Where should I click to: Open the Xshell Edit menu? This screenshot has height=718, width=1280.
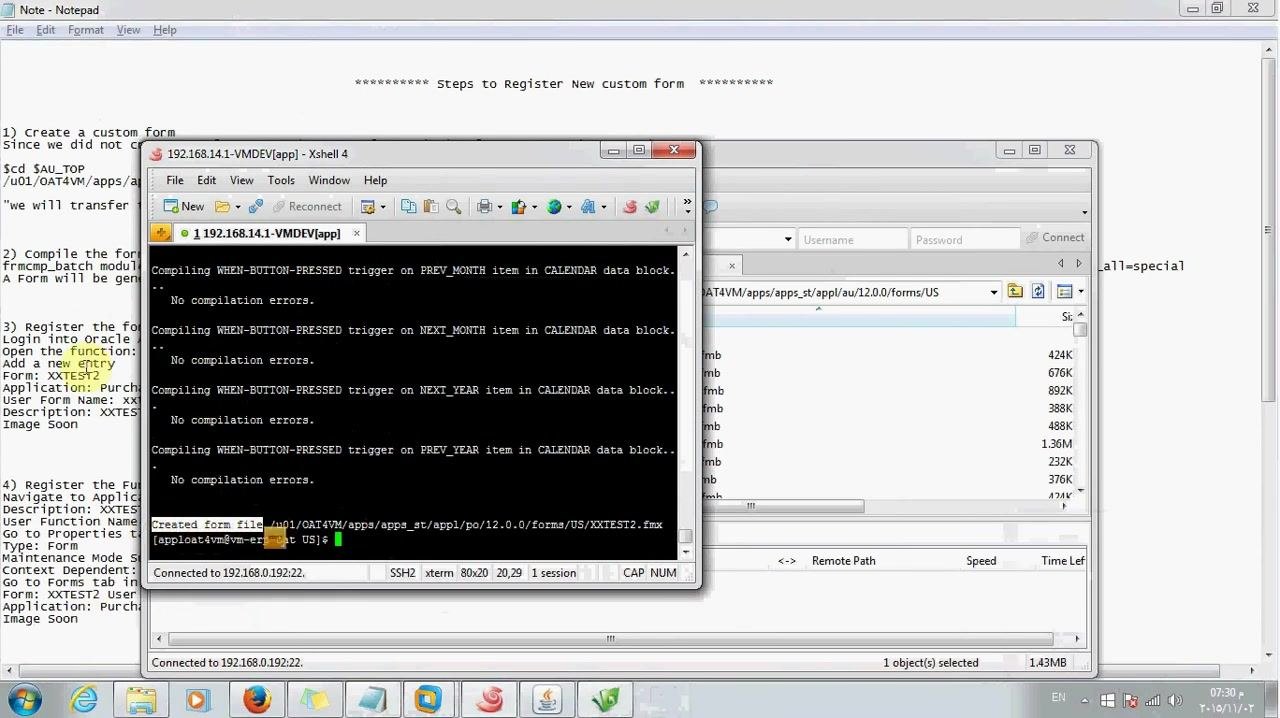pos(207,180)
